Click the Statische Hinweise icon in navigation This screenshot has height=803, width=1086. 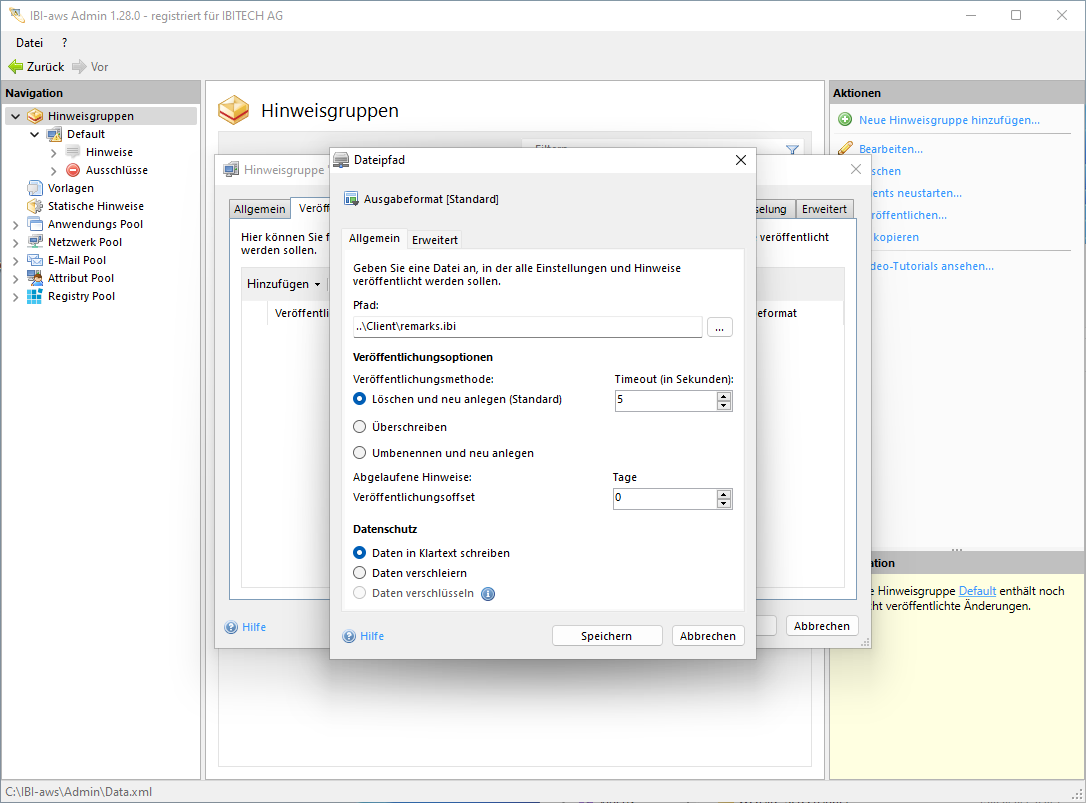(x=35, y=206)
